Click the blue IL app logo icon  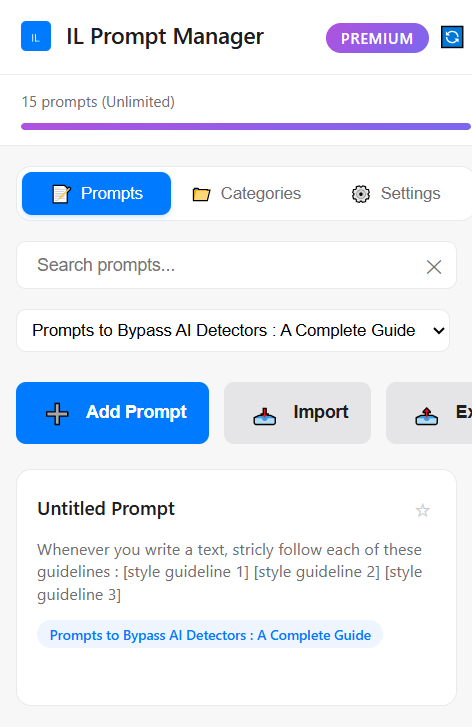click(x=36, y=36)
